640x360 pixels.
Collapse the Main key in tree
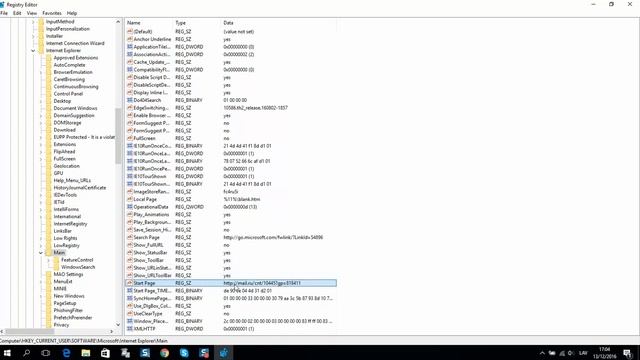[x=41, y=253]
